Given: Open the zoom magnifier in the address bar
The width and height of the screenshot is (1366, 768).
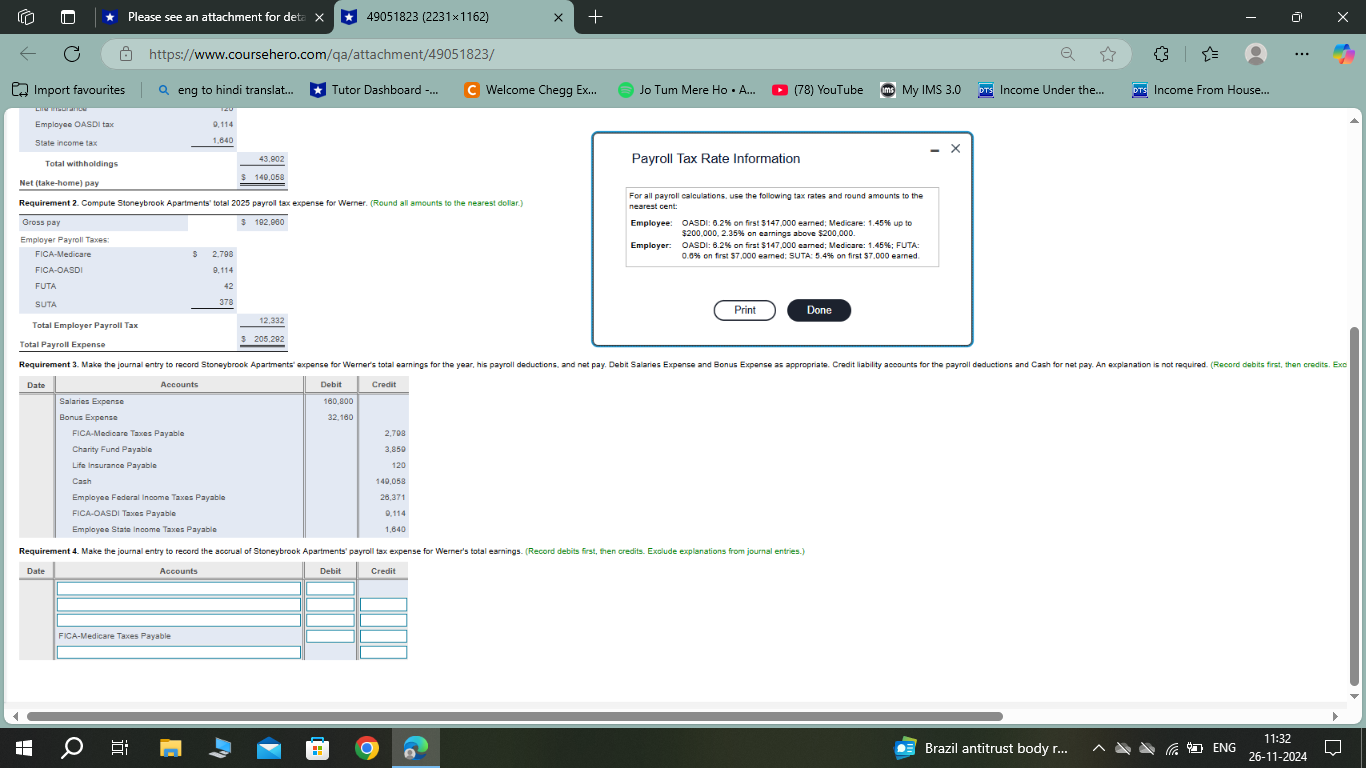Looking at the screenshot, I should (1068, 54).
